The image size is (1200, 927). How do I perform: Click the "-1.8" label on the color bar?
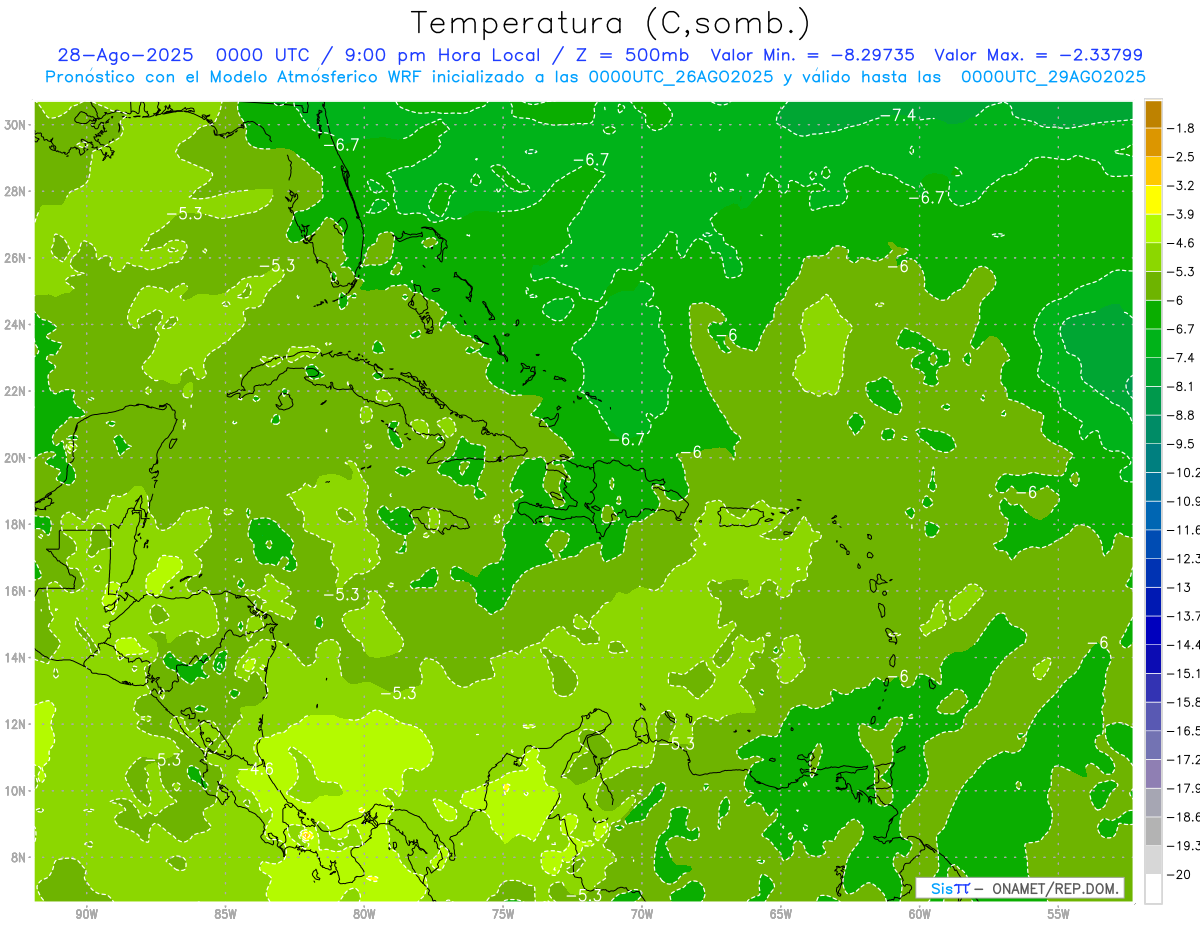tap(1181, 128)
